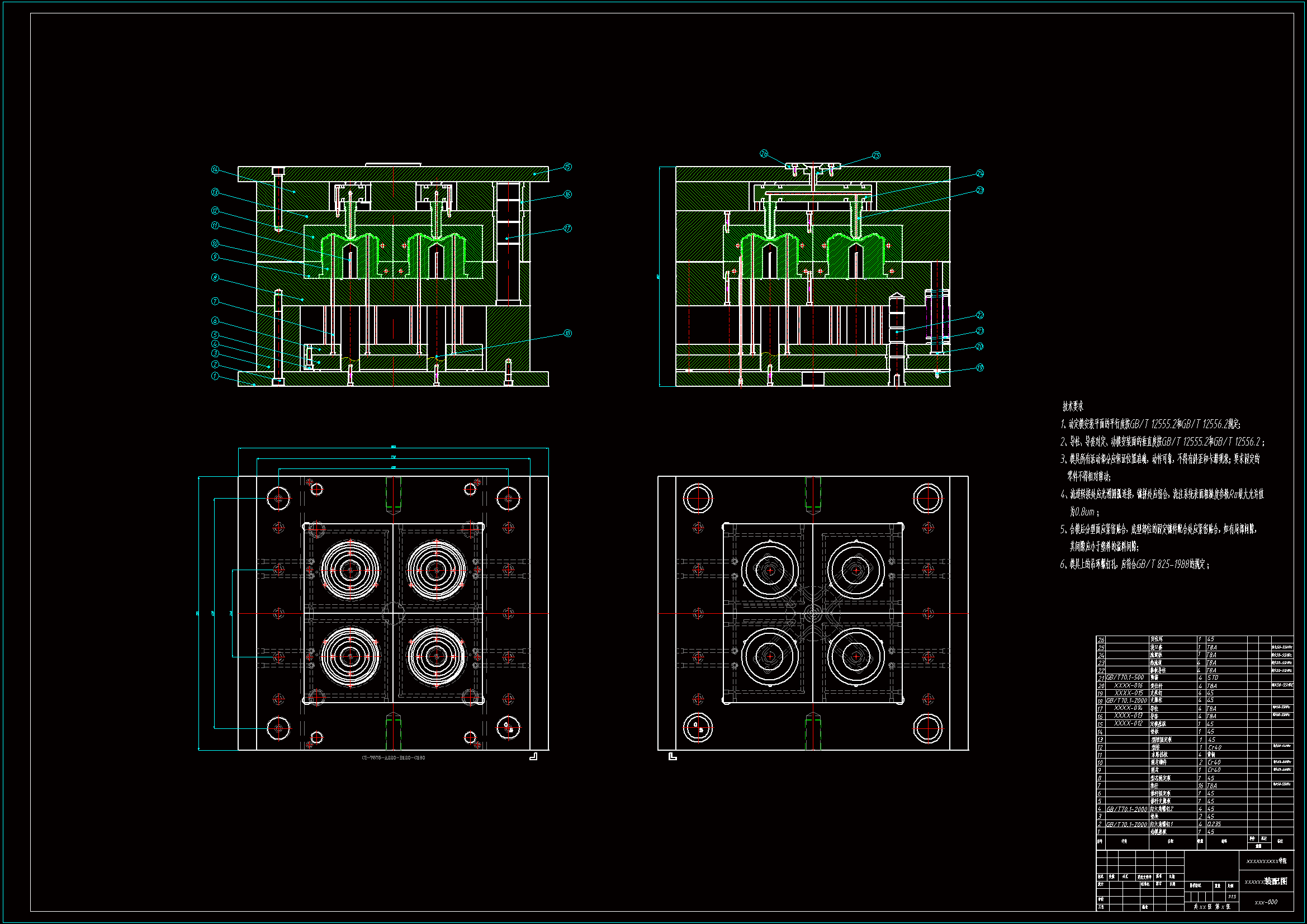The width and height of the screenshot is (1307, 924).
Task: Click part balloon number 1
Action: 215,376
